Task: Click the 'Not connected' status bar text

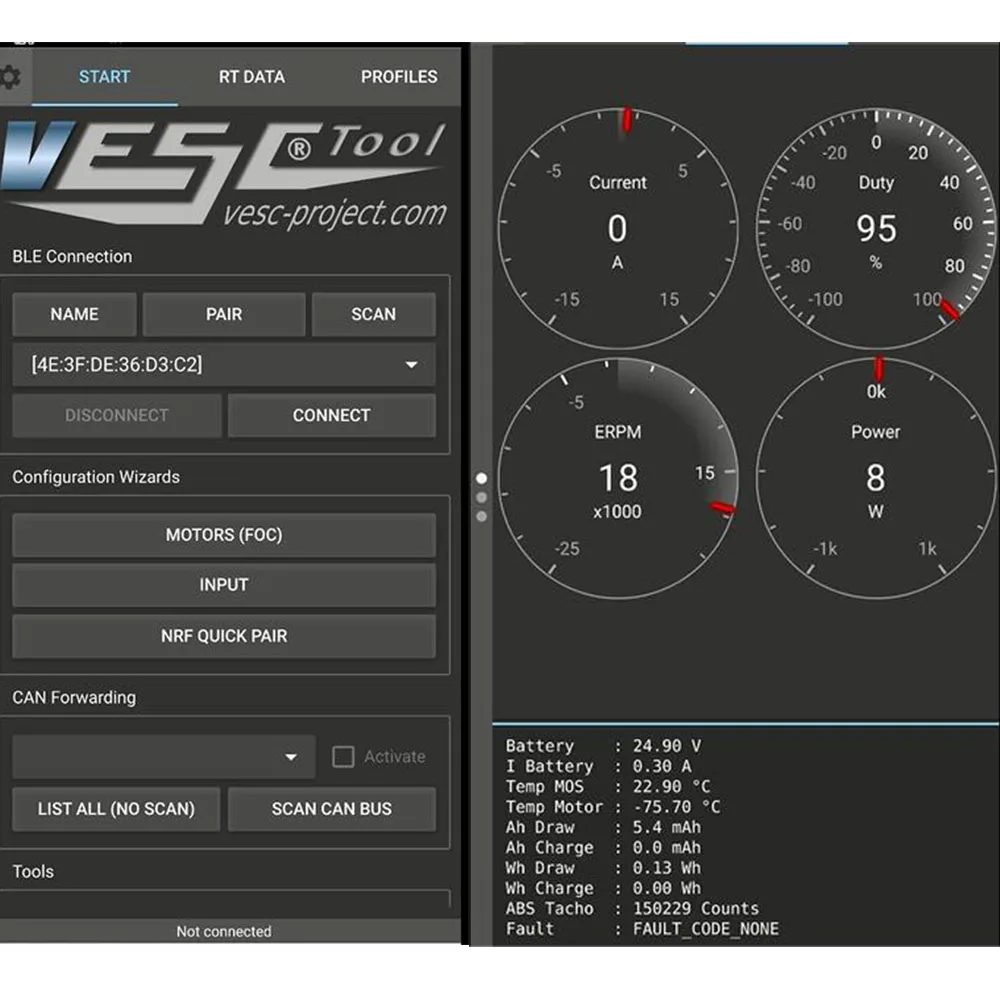Action: pyautogui.click(x=224, y=932)
